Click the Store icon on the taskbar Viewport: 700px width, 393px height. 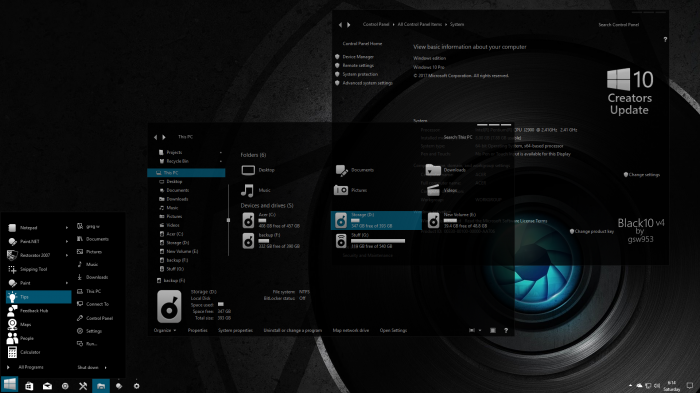tap(29, 386)
